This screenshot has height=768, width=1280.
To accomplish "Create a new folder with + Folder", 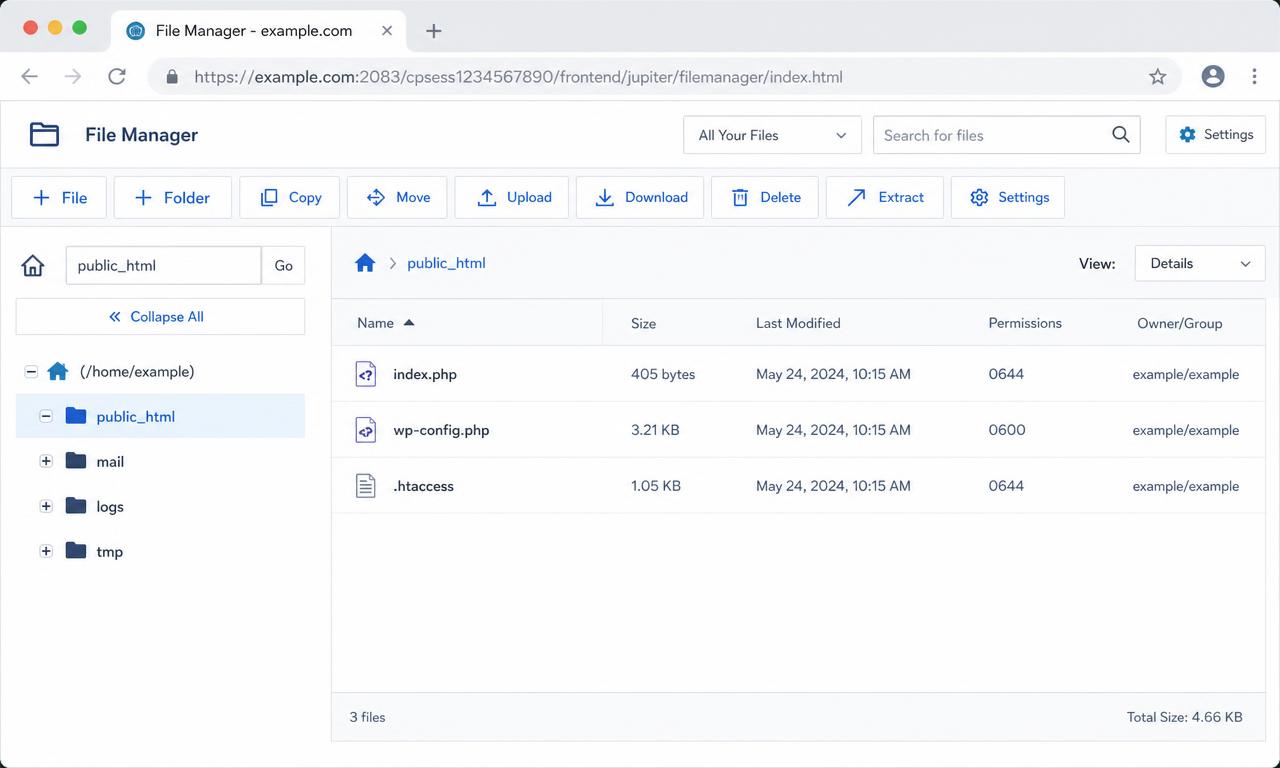I will pos(173,198).
